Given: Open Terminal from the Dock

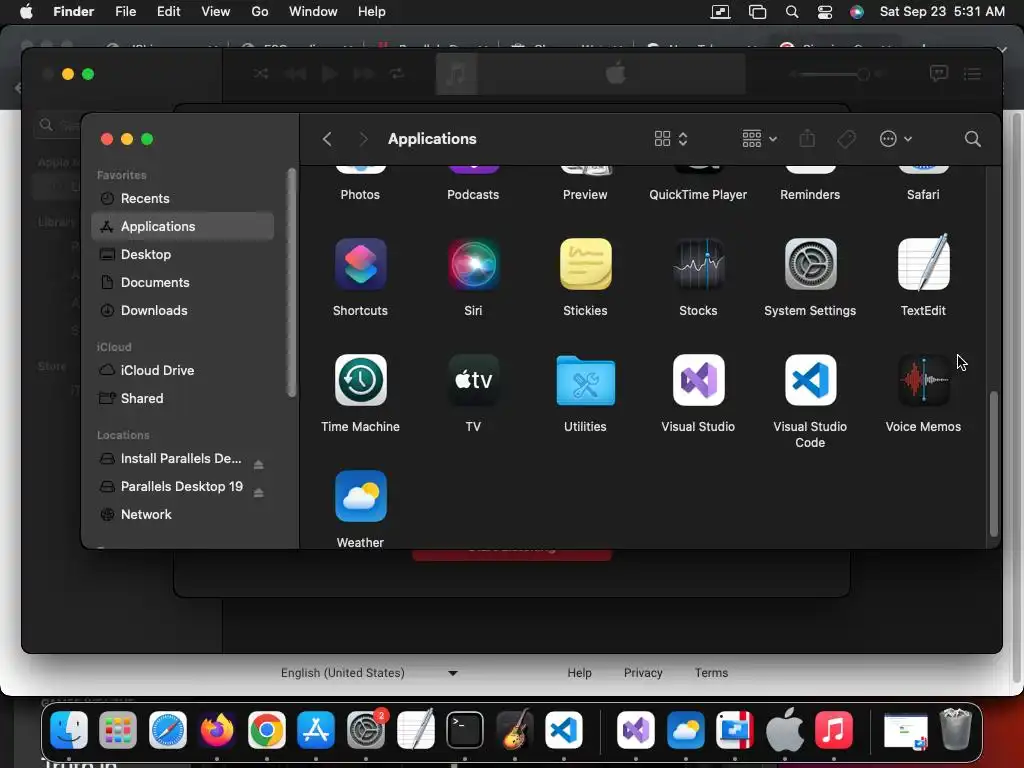Looking at the screenshot, I should pyautogui.click(x=464, y=730).
